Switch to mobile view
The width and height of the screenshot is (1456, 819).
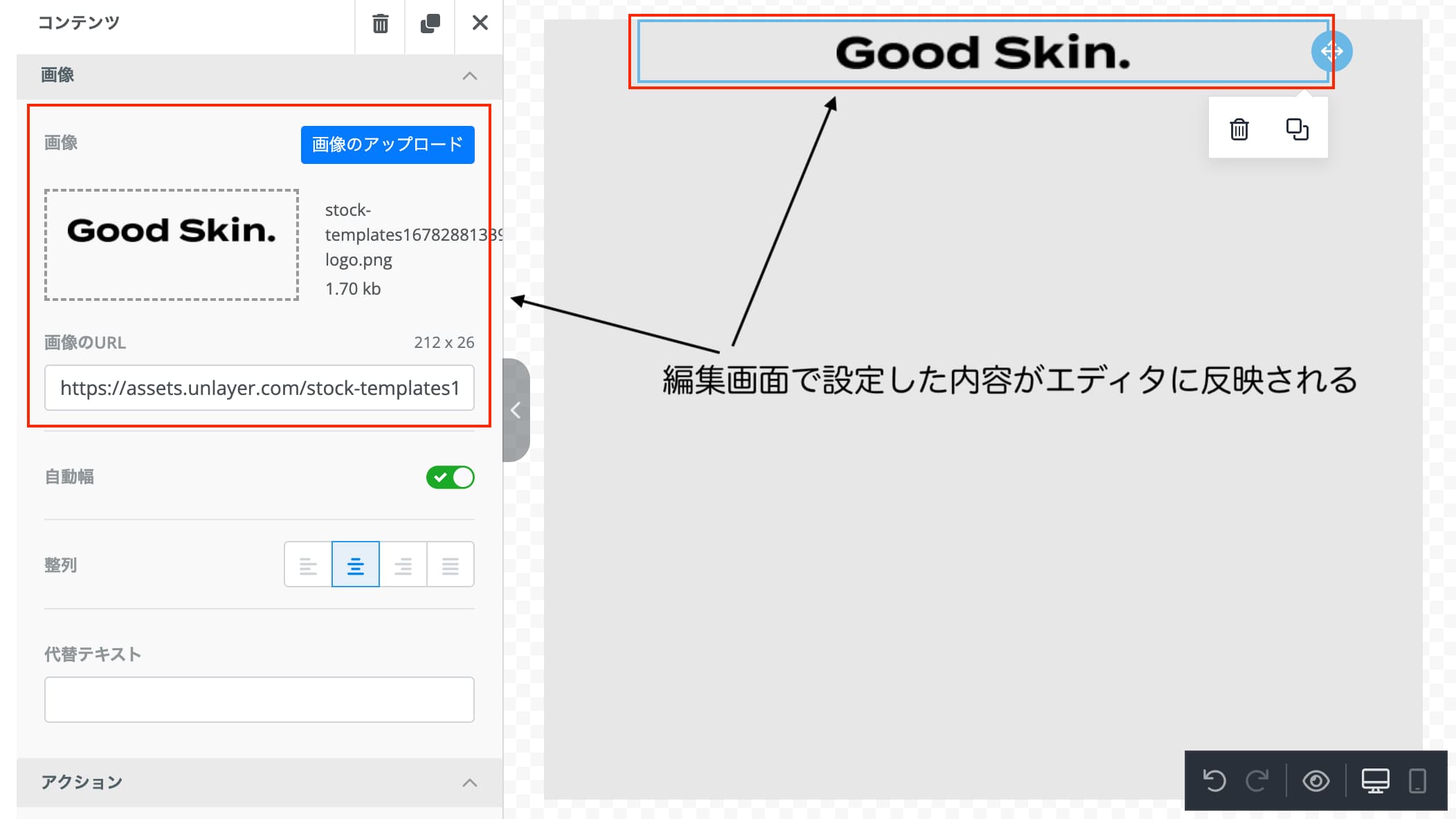(1417, 781)
